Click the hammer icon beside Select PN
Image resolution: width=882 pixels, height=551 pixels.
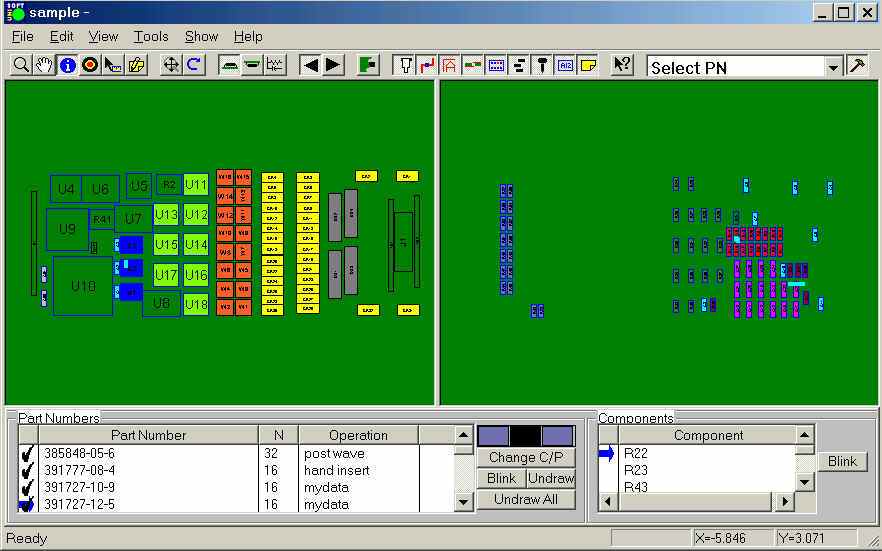click(857, 66)
